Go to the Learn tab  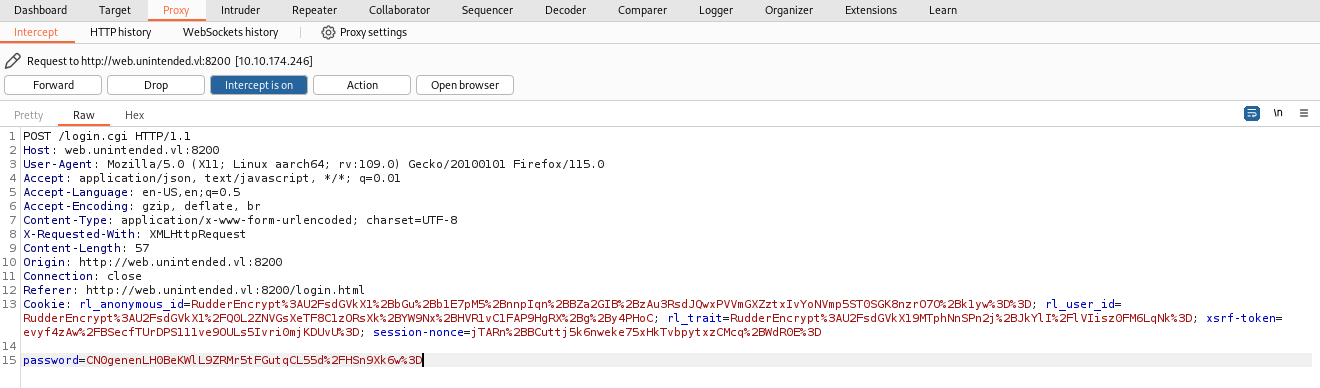tap(942, 10)
